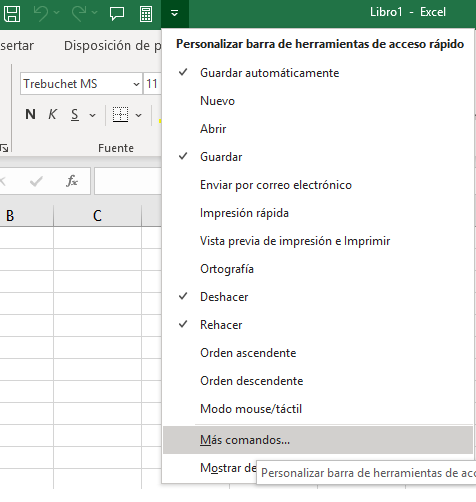
Task: Select column C header
Action: pos(97,216)
